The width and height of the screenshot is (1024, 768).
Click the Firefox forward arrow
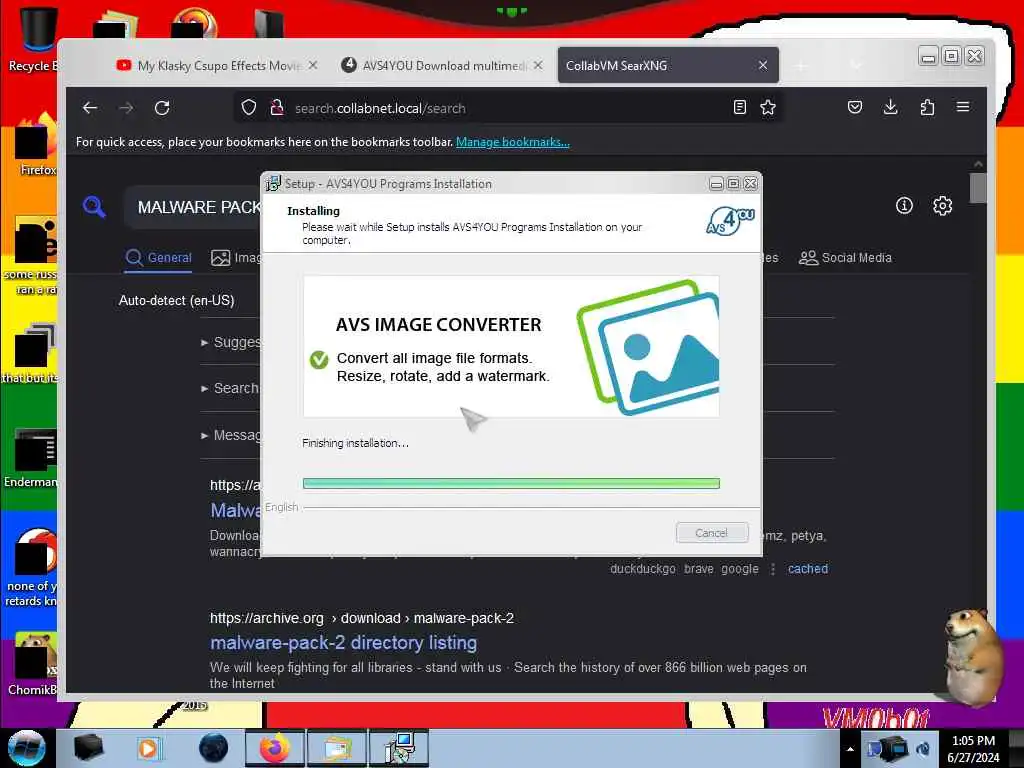(126, 108)
